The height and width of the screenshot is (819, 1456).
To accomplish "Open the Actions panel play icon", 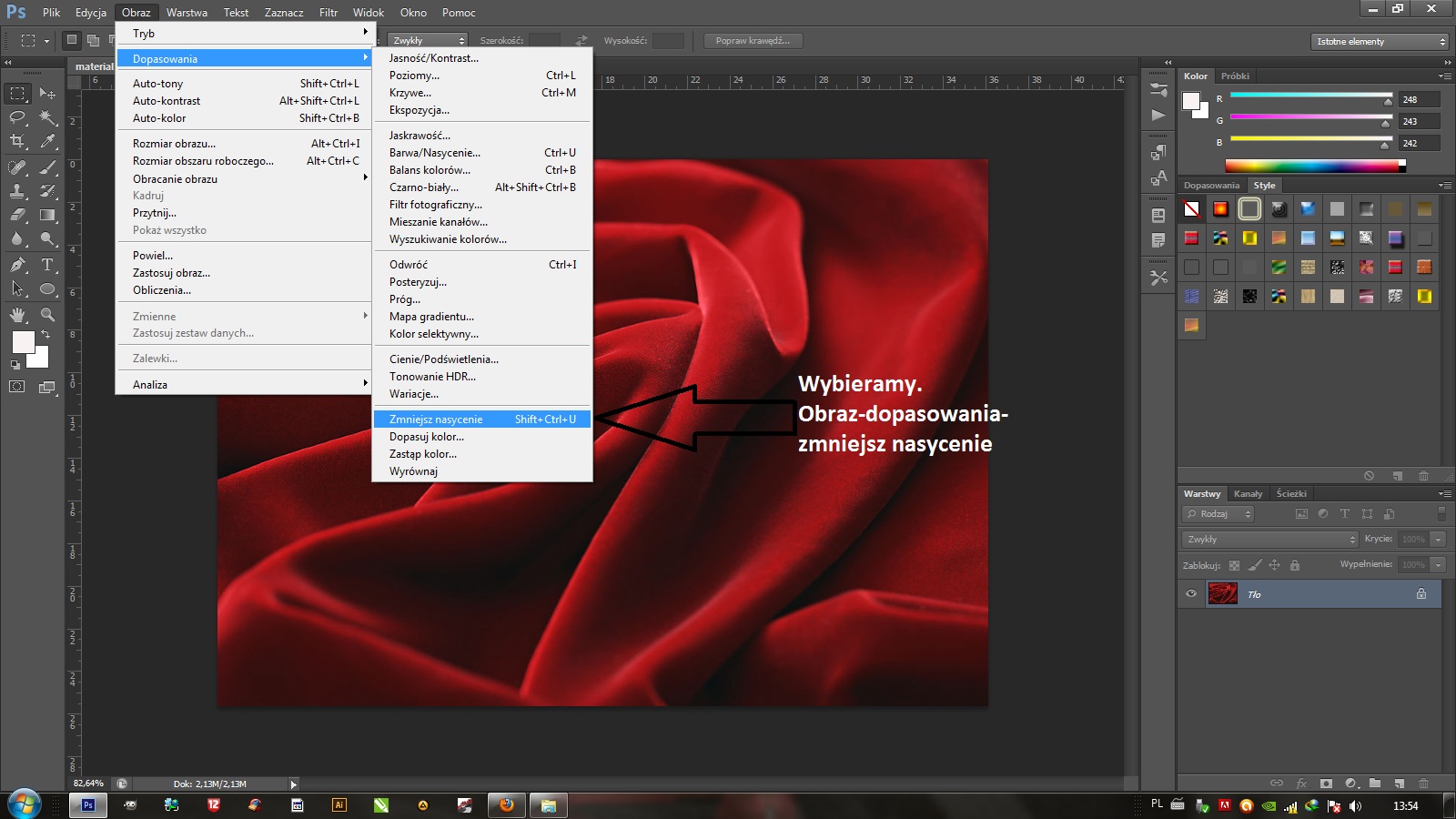I will click(1158, 115).
